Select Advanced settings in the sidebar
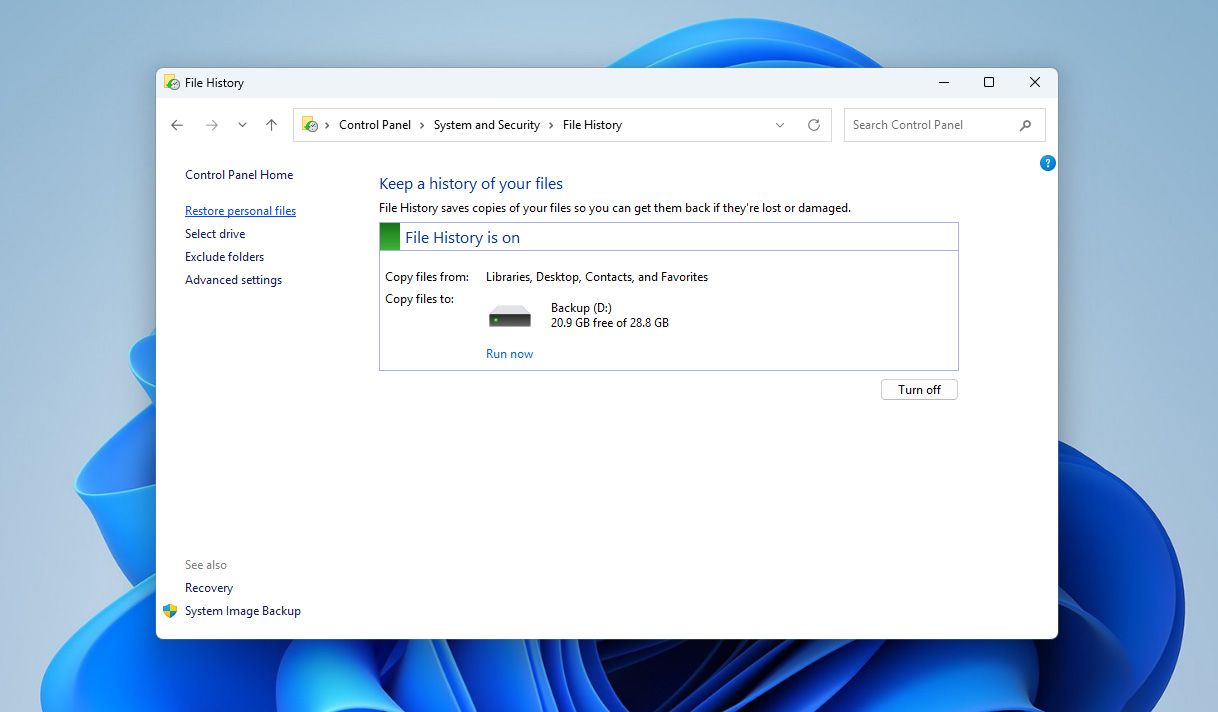 pyautogui.click(x=233, y=279)
